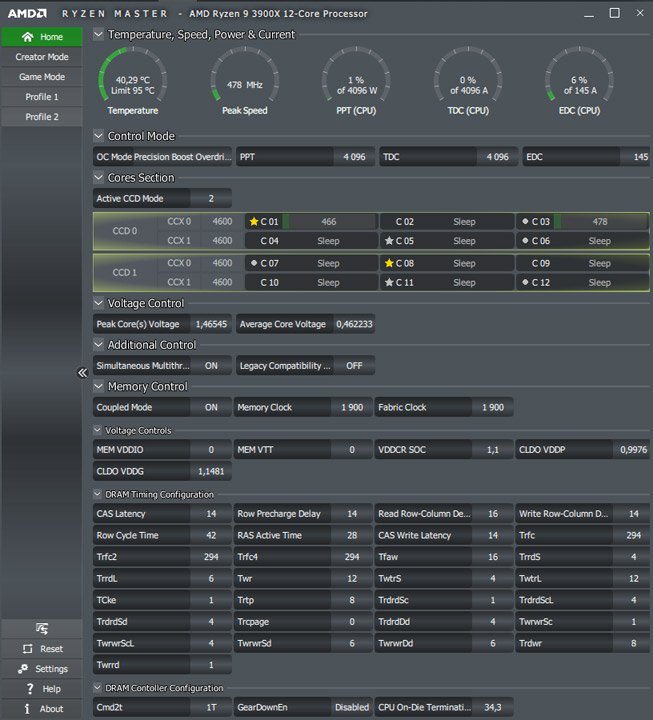
Task: Click the silver star on core C 05
Action: (389, 241)
